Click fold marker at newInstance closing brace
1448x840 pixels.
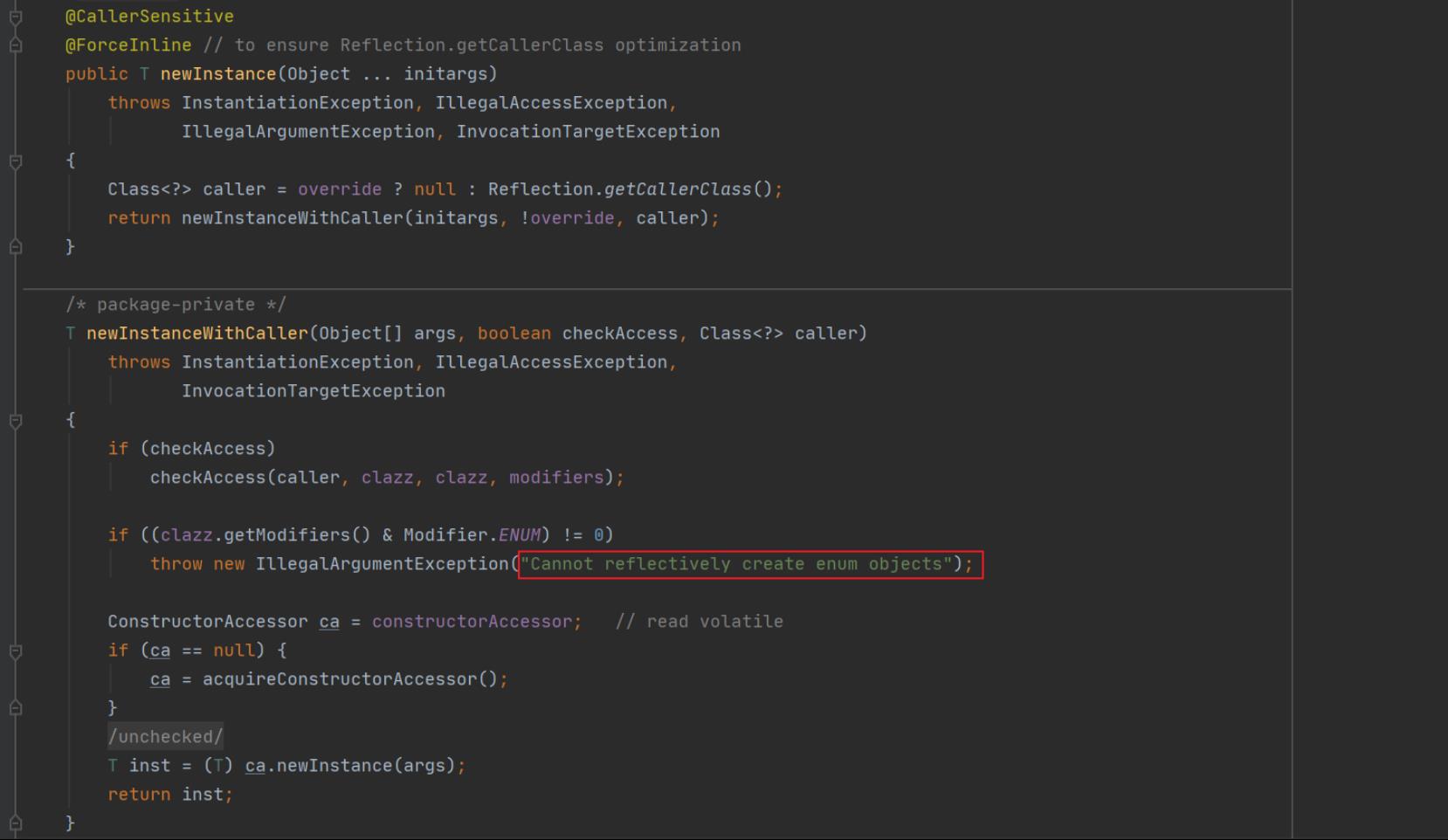click(x=16, y=247)
